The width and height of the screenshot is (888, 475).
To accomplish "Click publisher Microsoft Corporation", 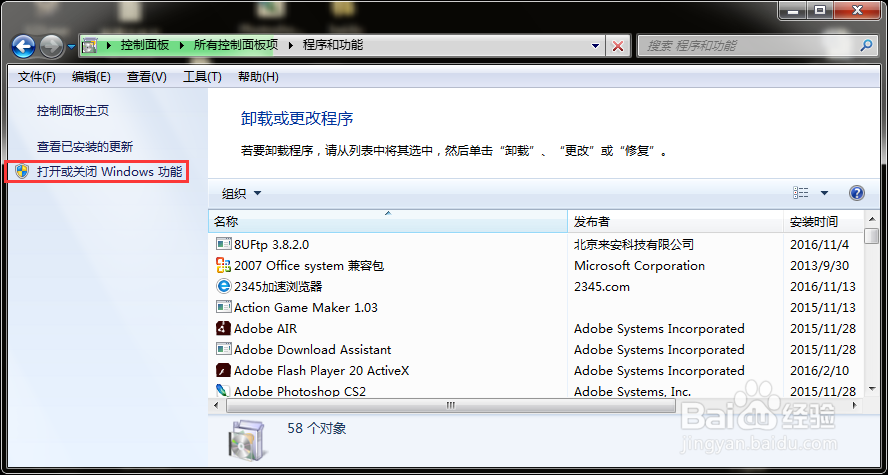I will click(x=639, y=266).
